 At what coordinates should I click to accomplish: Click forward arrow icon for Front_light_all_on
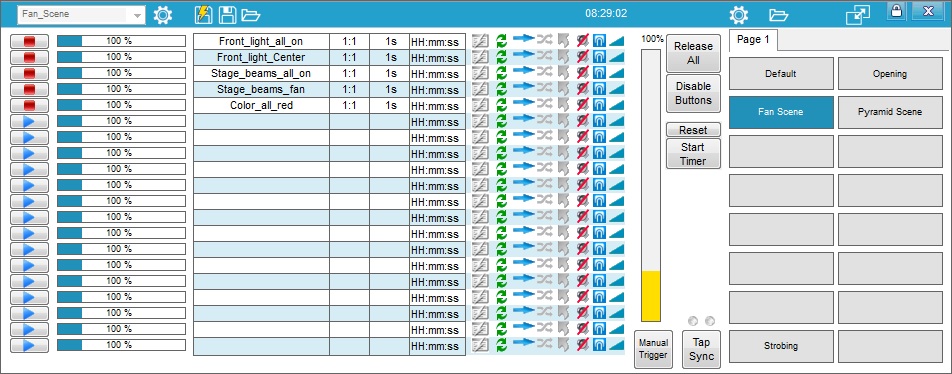pos(523,38)
